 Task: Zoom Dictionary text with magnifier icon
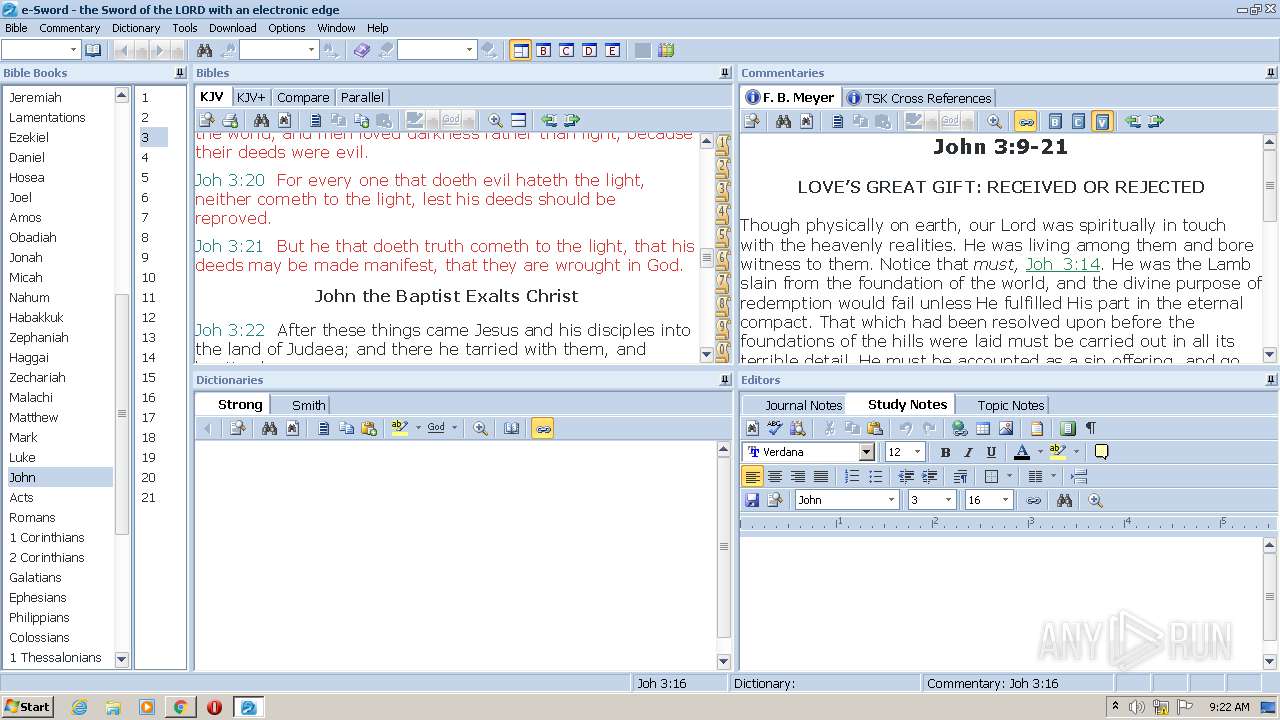point(480,428)
